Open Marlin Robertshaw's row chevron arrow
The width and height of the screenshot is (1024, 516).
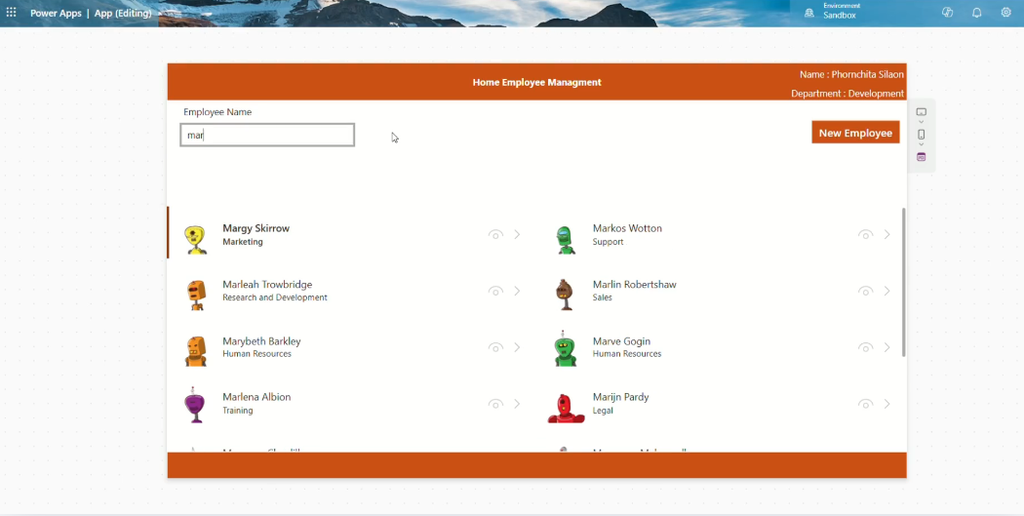pos(887,291)
